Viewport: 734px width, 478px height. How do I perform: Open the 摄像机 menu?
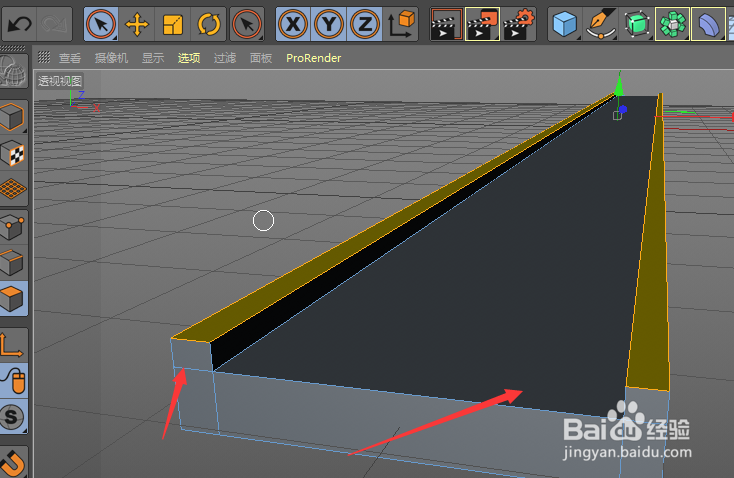111,58
